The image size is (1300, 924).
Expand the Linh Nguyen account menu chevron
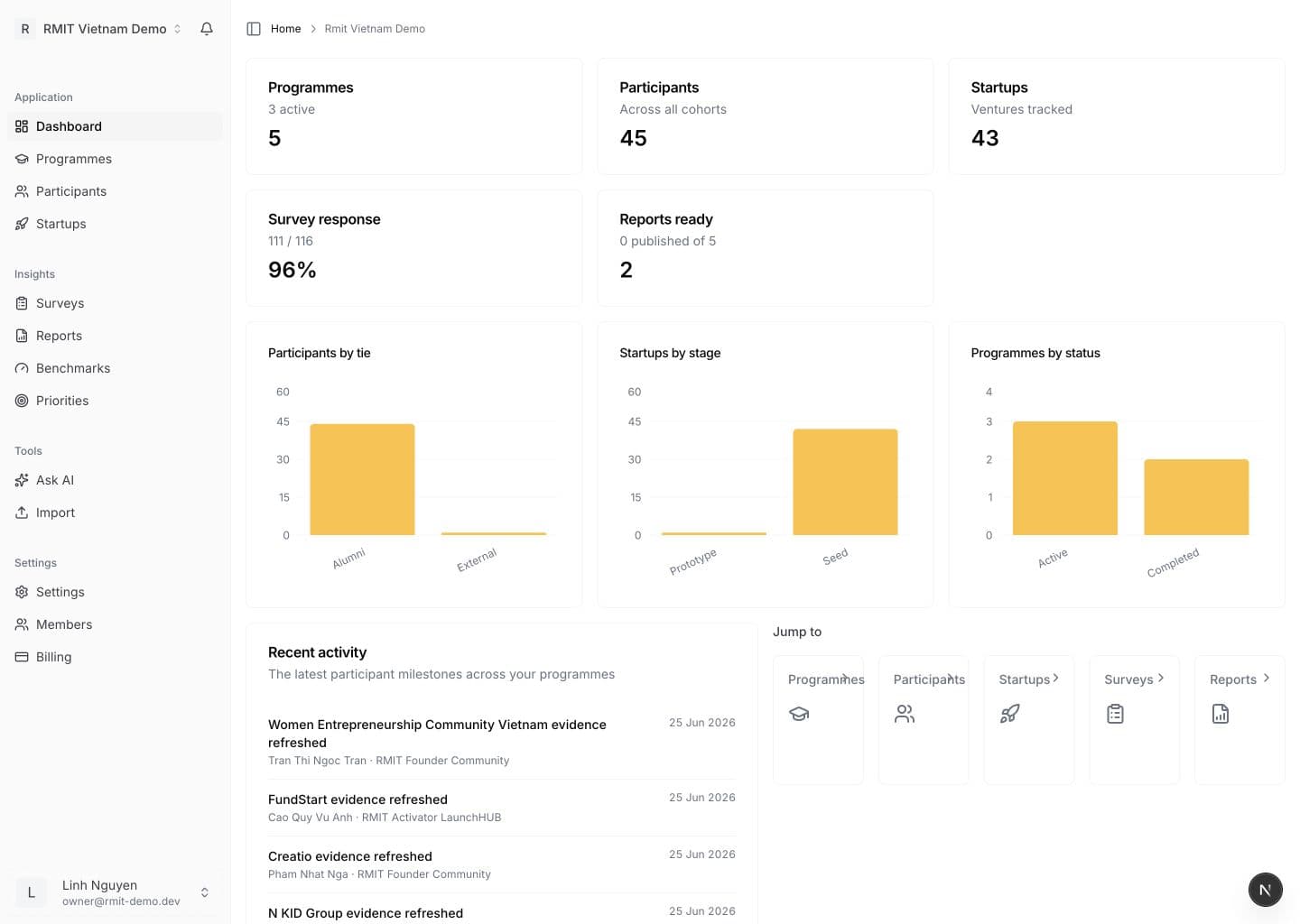205,892
